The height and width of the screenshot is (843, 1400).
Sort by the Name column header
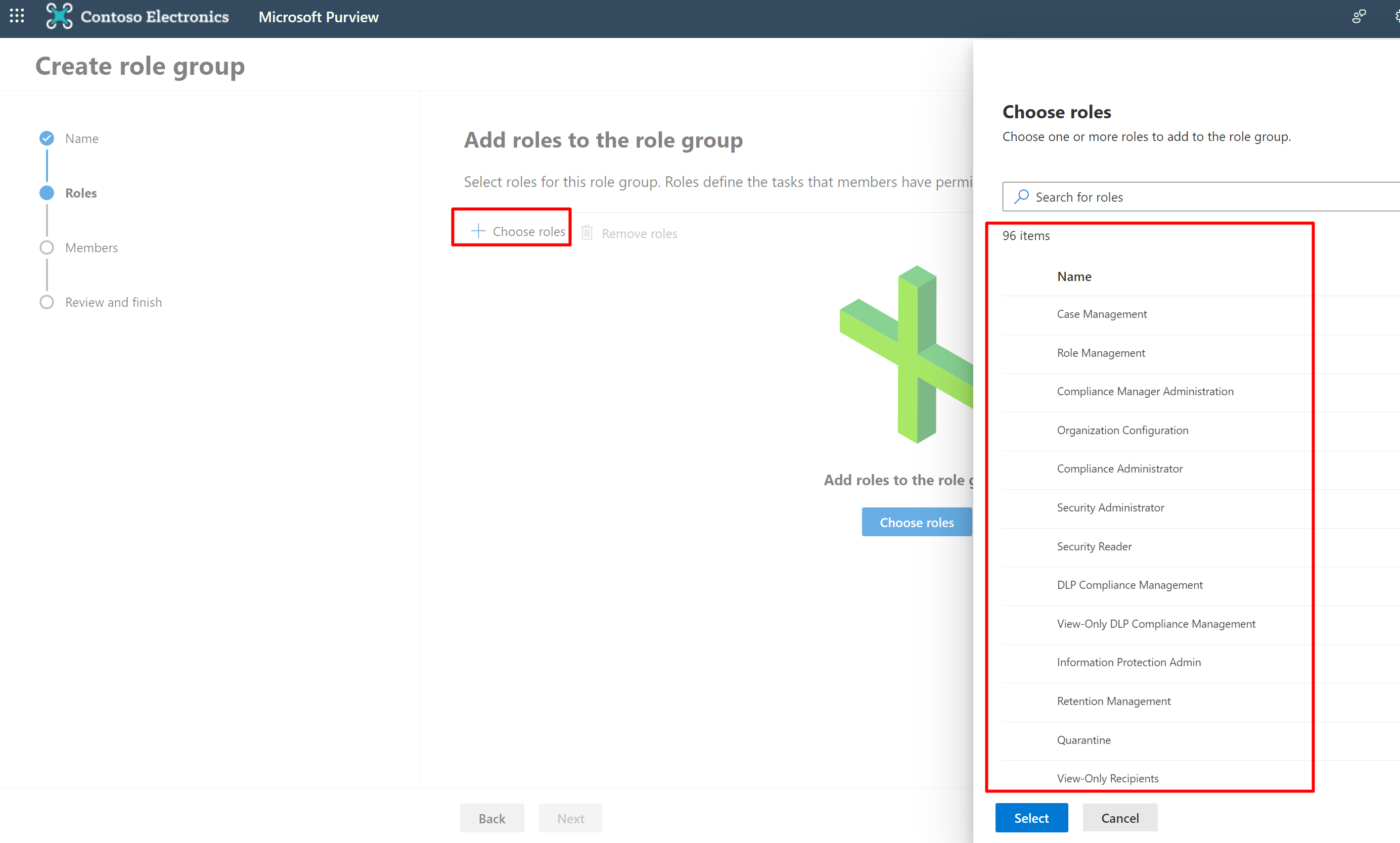pos(1074,276)
